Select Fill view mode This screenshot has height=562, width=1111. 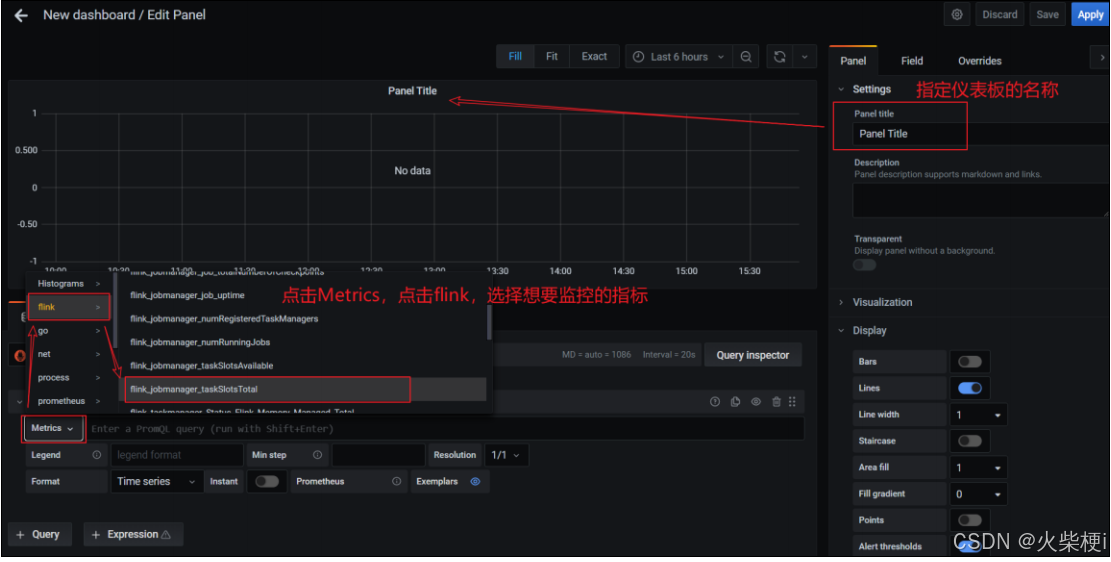(x=515, y=57)
